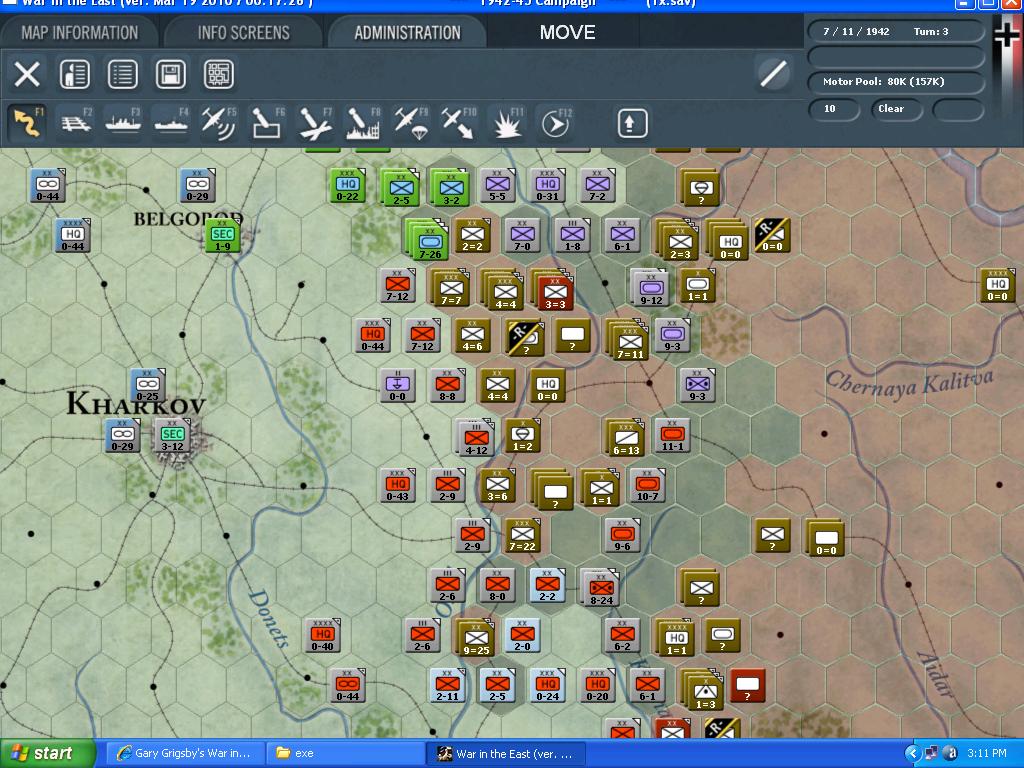Click the up-arrow box toolbar icon
Viewport: 1024px width, 768px height.
click(632, 123)
